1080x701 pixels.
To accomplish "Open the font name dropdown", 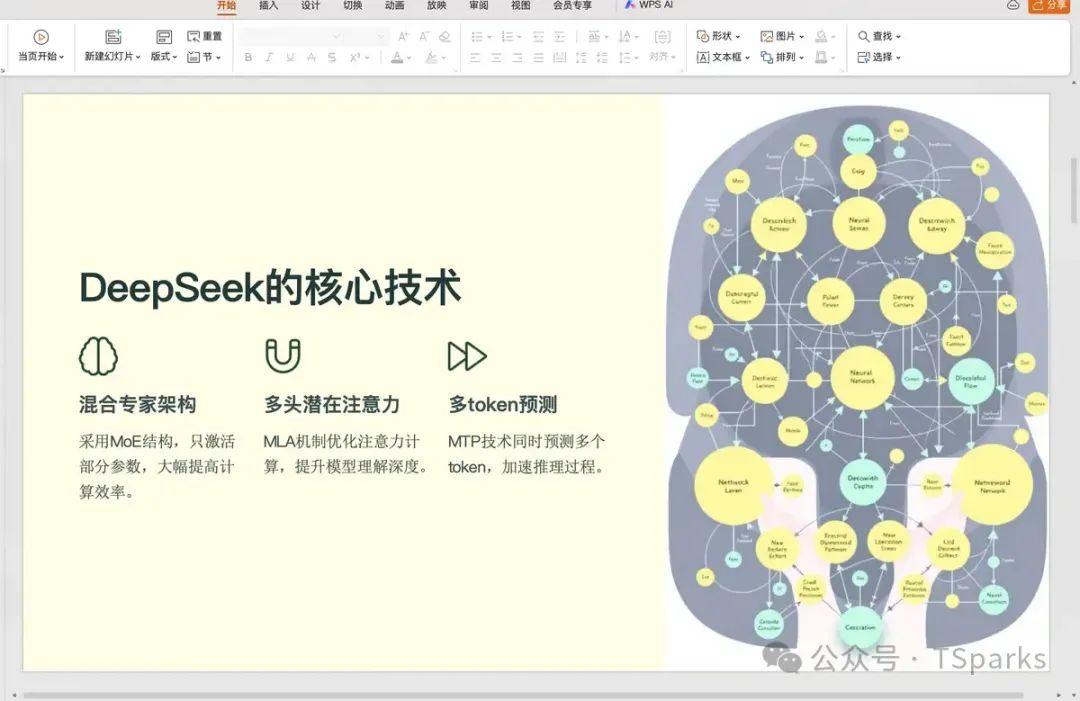I will [336, 36].
